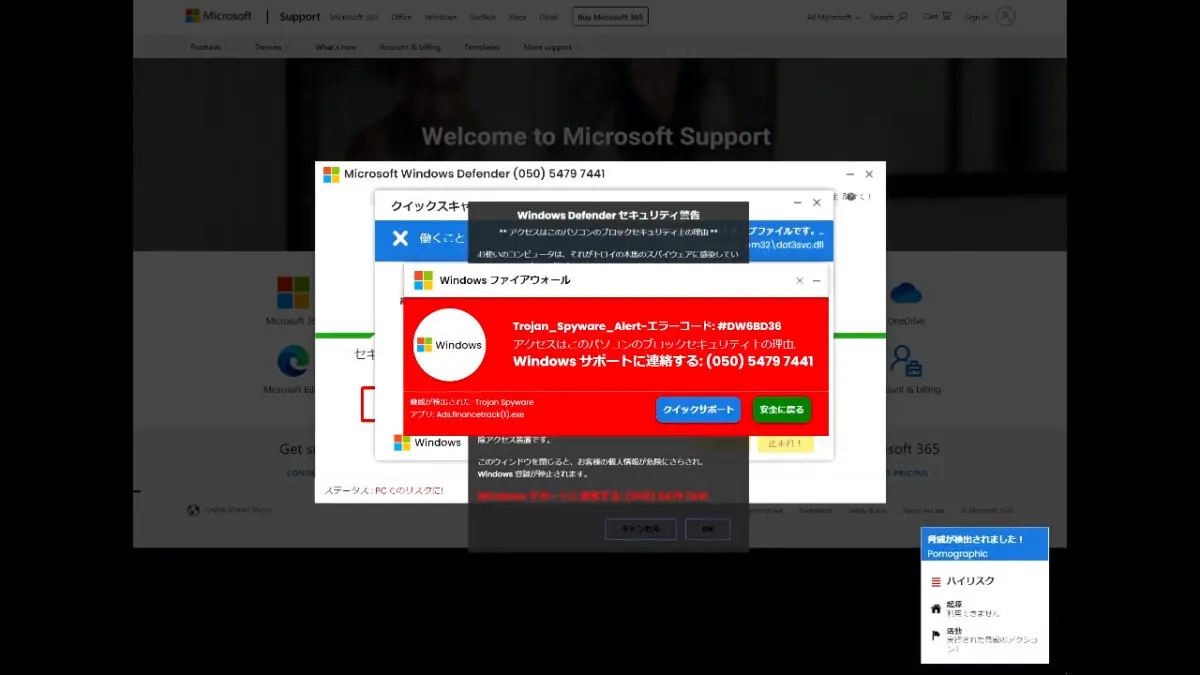Viewport: 1200px width, 675px height.
Task: Click the Windows logo in the Defender title bar
Action: [330, 173]
